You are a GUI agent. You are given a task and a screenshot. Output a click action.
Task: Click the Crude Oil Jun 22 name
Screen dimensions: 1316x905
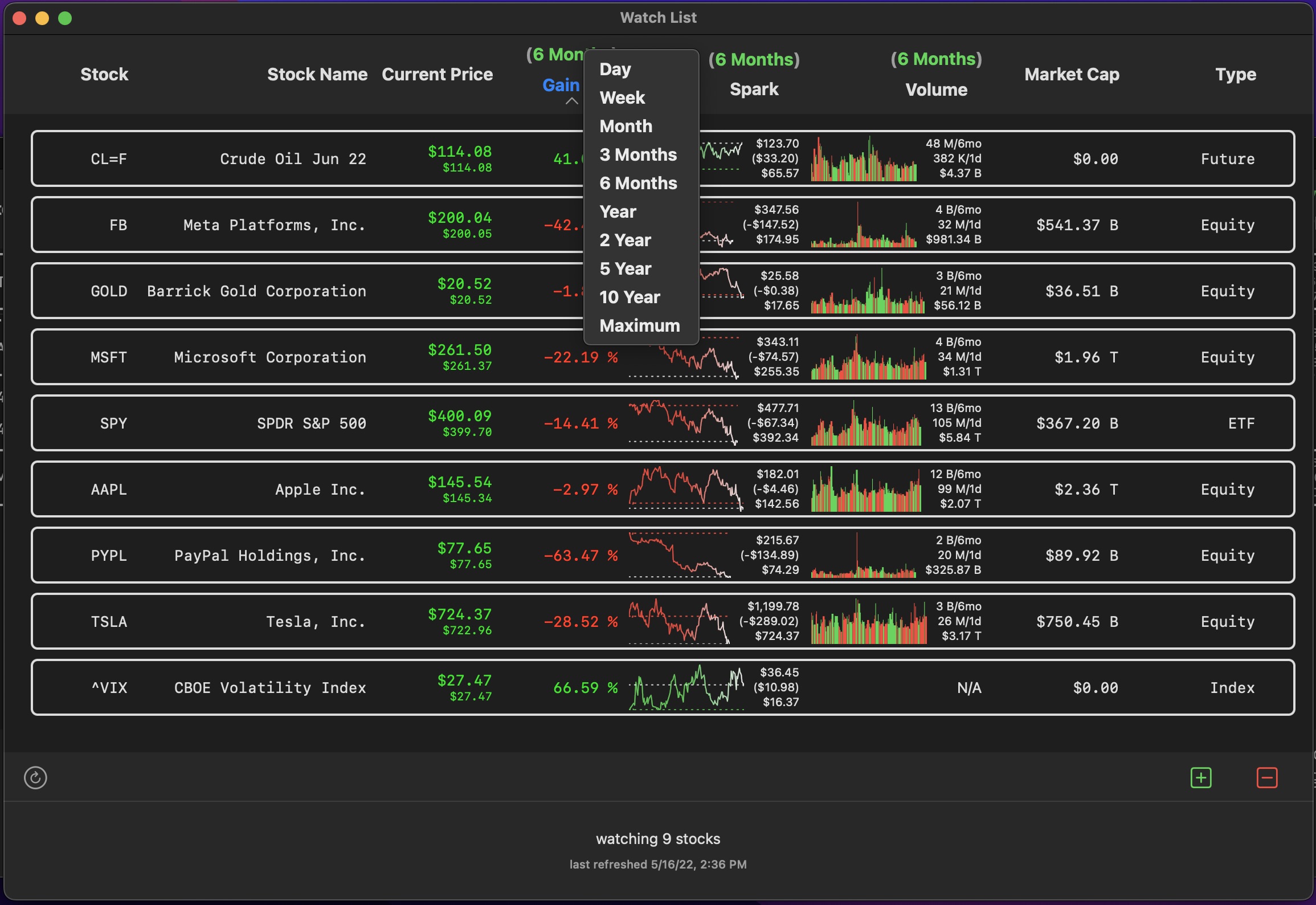coord(293,158)
